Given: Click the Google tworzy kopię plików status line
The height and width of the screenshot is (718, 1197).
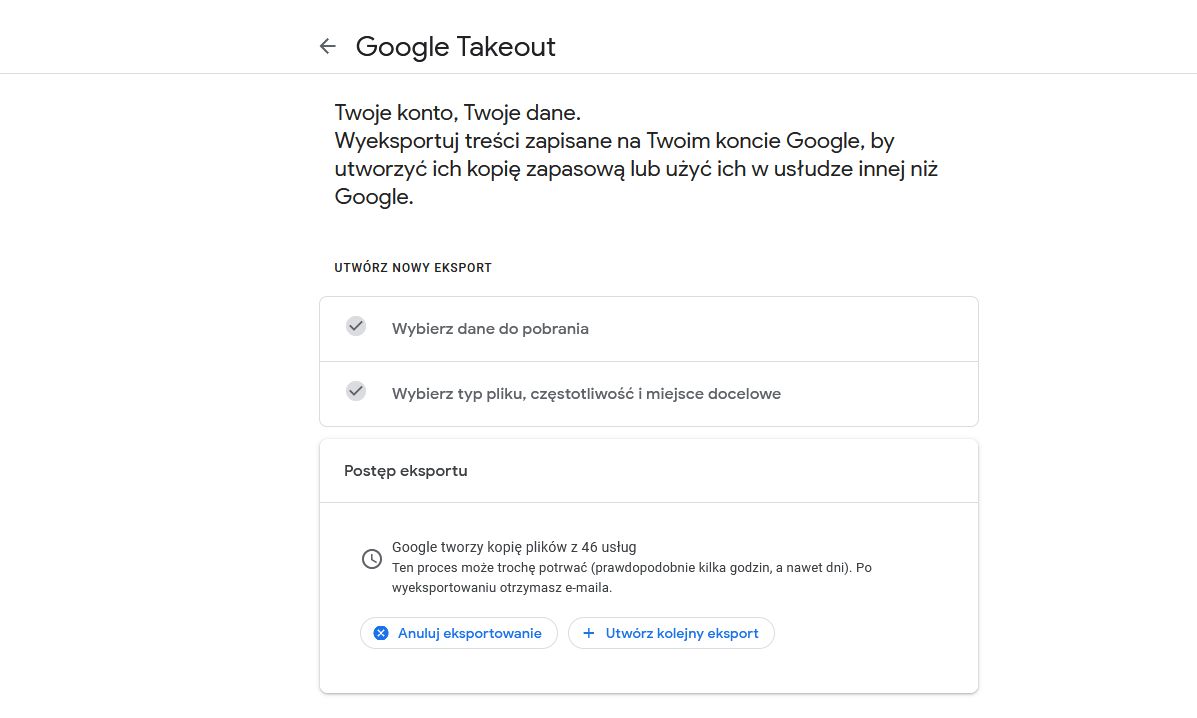Looking at the screenshot, I should pyautogui.click(x=514, y=547).
